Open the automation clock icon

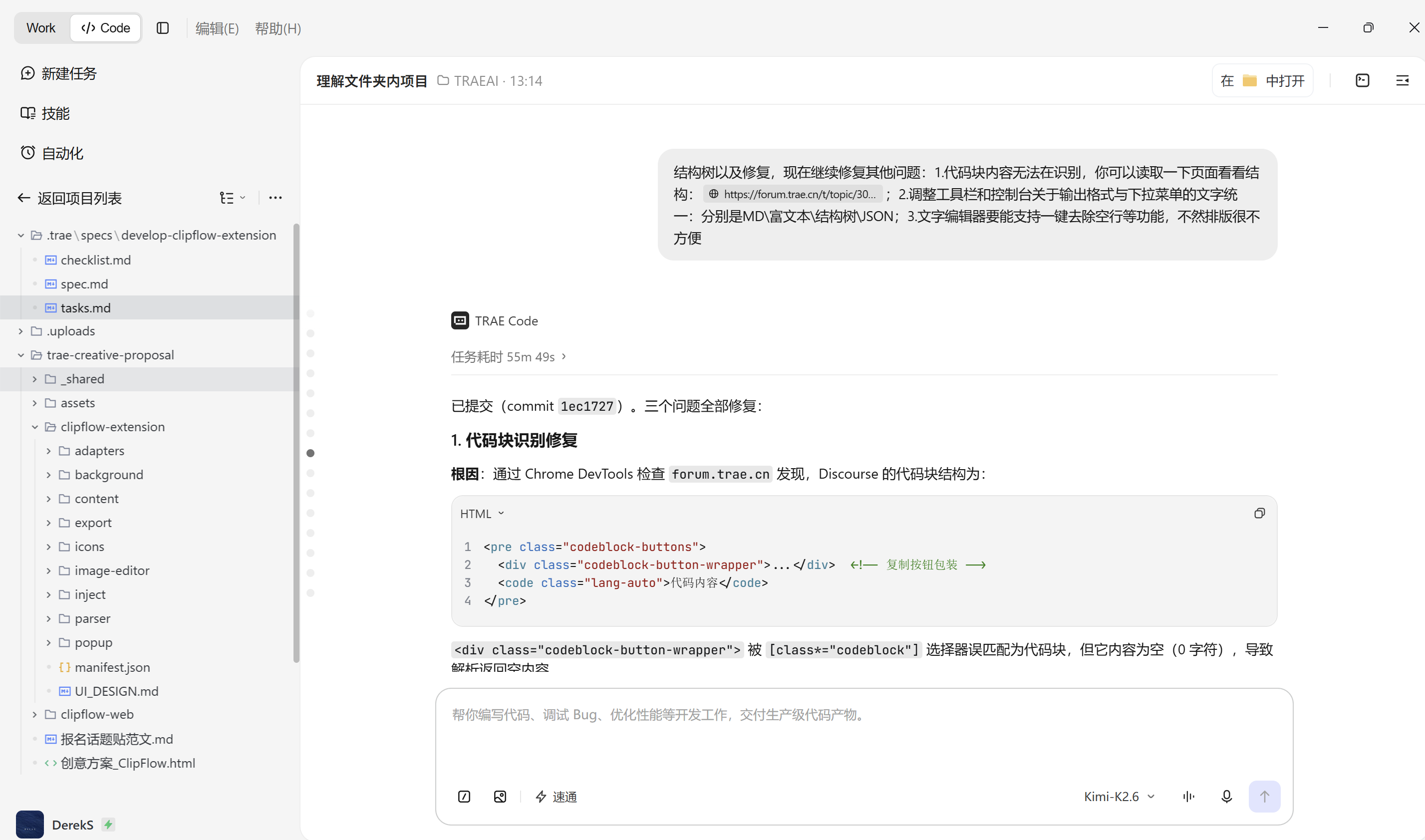click(28, 153)
